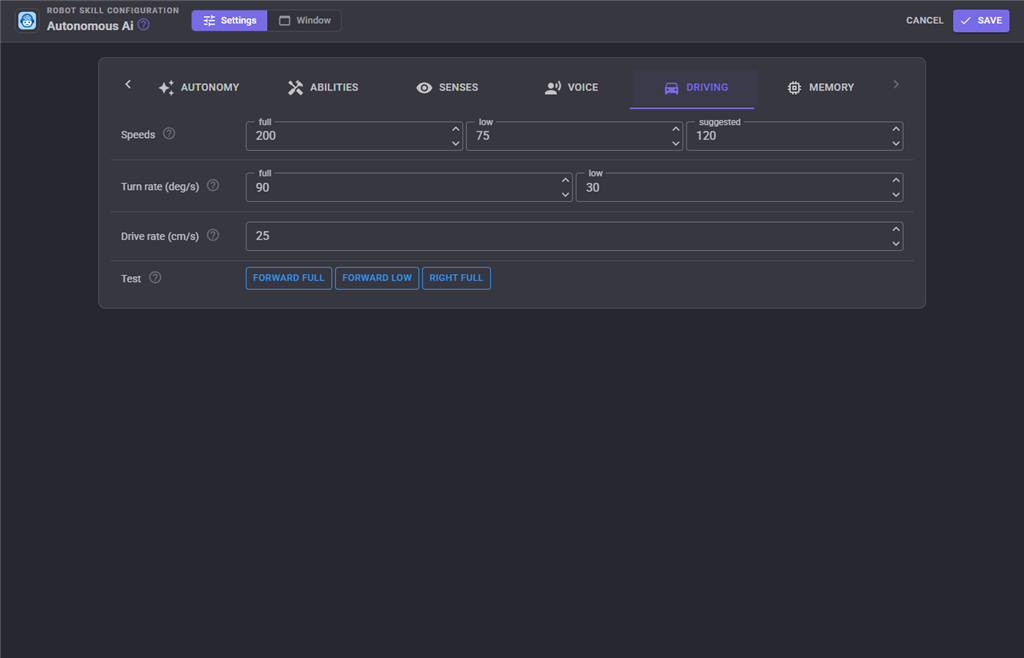This screenshot has height=658, width=1024.
Task: Decrease the full turn rate value
Action: (x=566, y=195)
